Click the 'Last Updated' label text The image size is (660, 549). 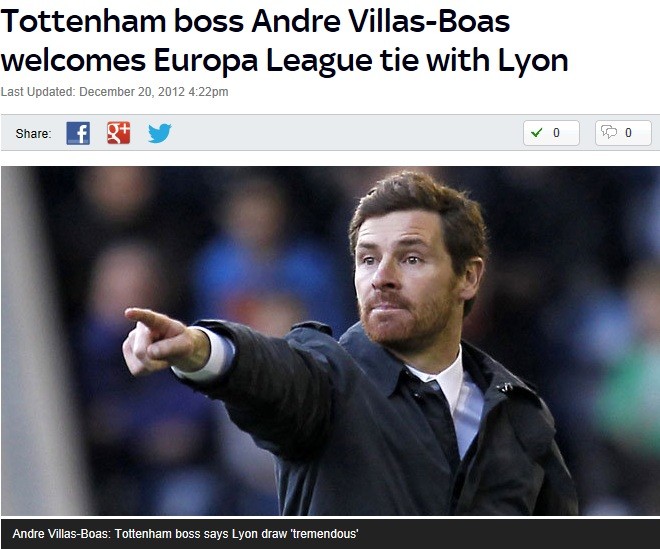38,92
